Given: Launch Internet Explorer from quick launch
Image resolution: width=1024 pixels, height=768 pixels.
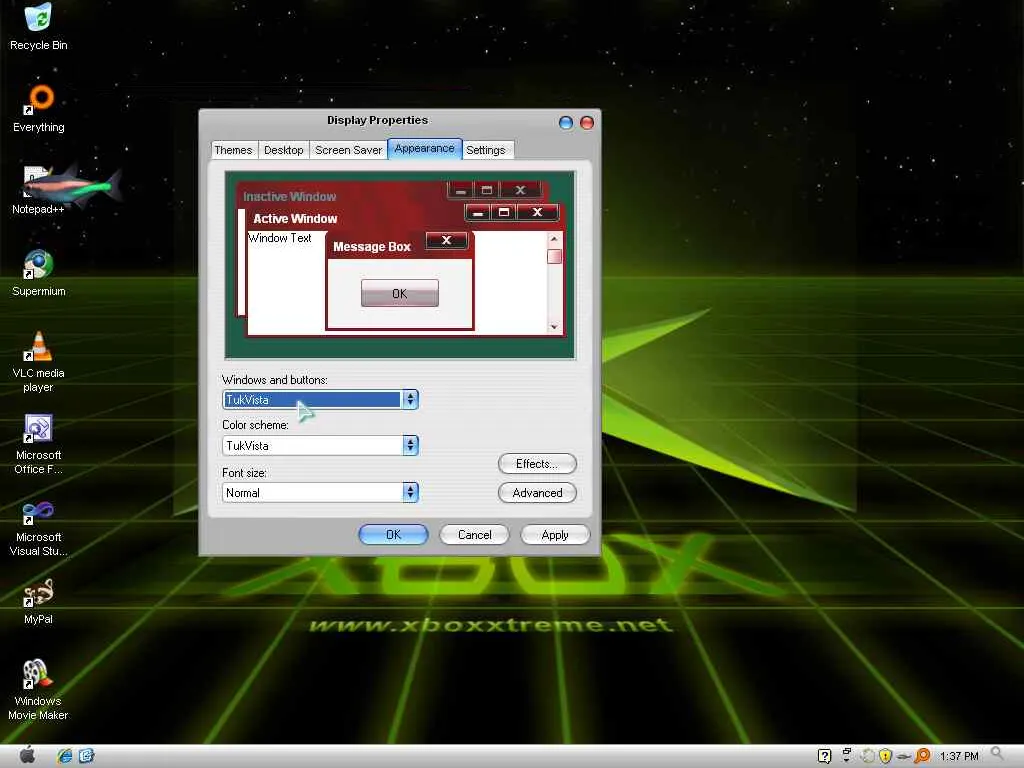Looking at the screenshot, I should pos(64,756).
